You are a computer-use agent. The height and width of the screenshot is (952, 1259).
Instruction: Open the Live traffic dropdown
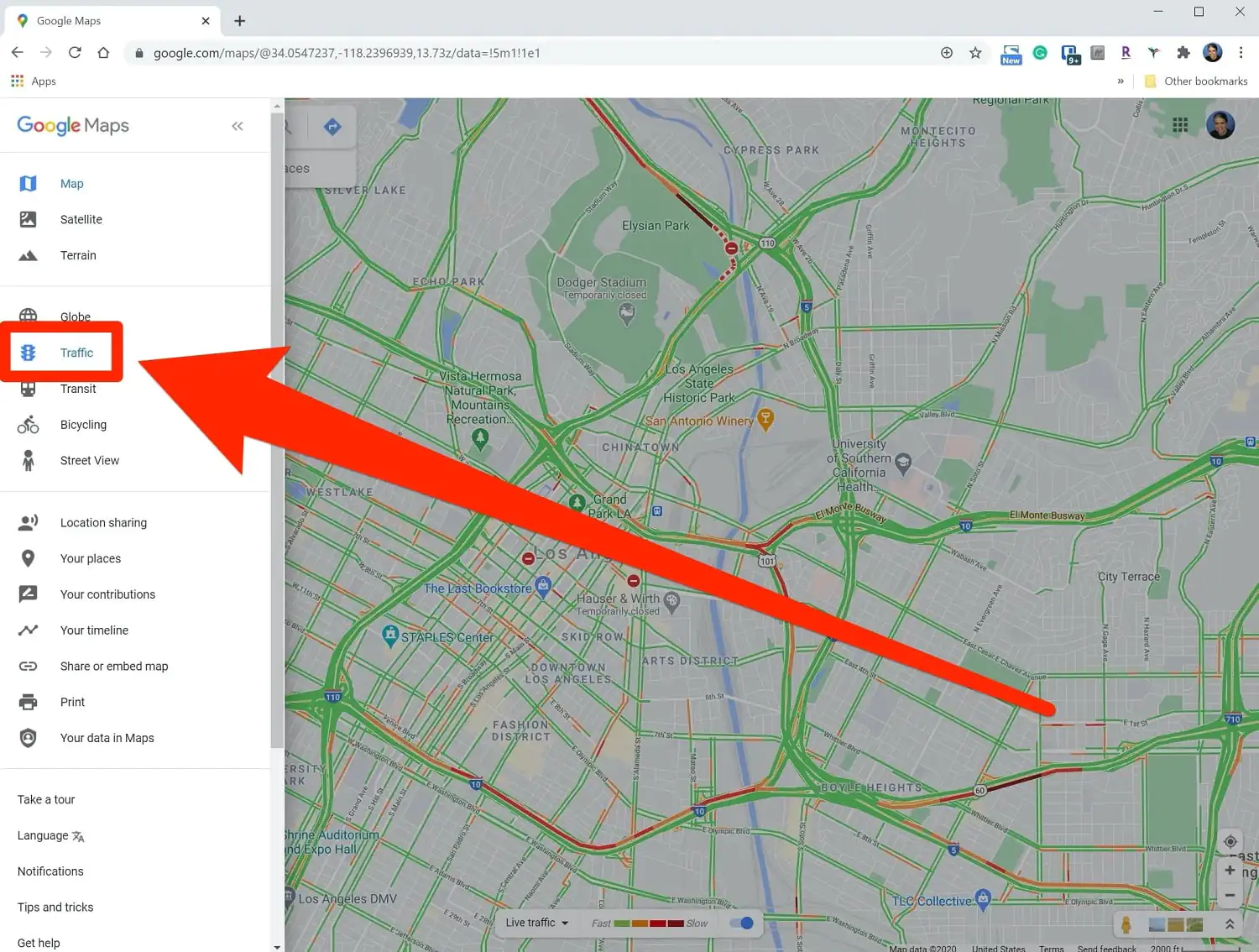[x=535, y=923]
